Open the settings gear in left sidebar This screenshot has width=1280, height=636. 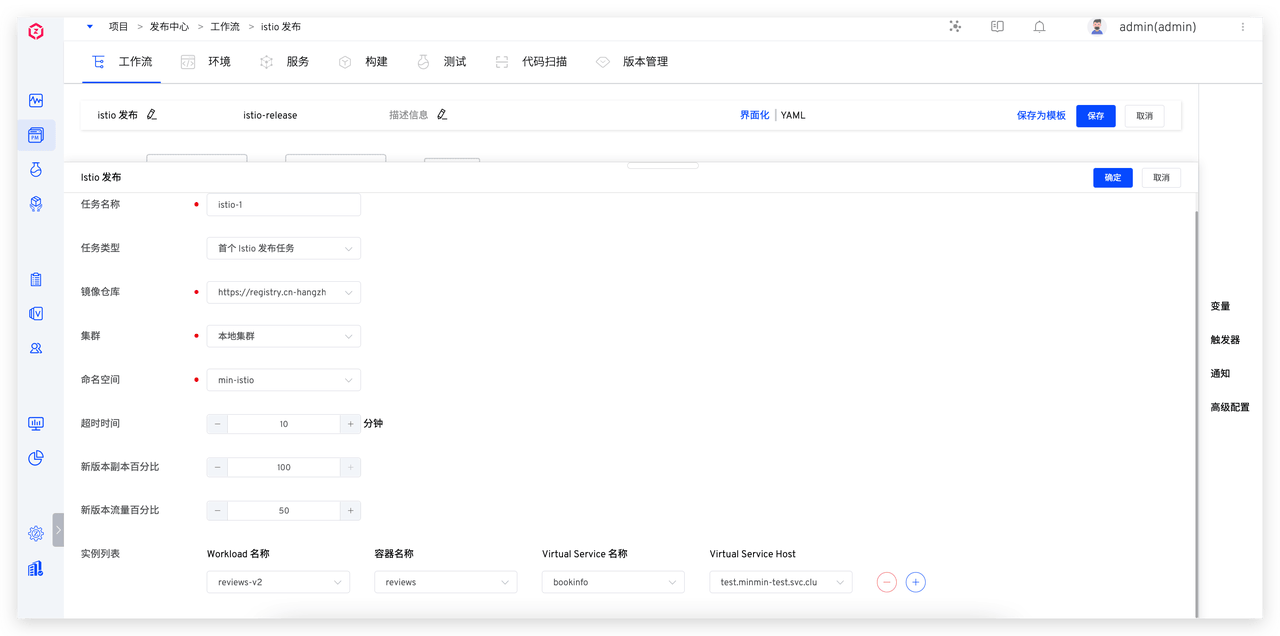36,533
